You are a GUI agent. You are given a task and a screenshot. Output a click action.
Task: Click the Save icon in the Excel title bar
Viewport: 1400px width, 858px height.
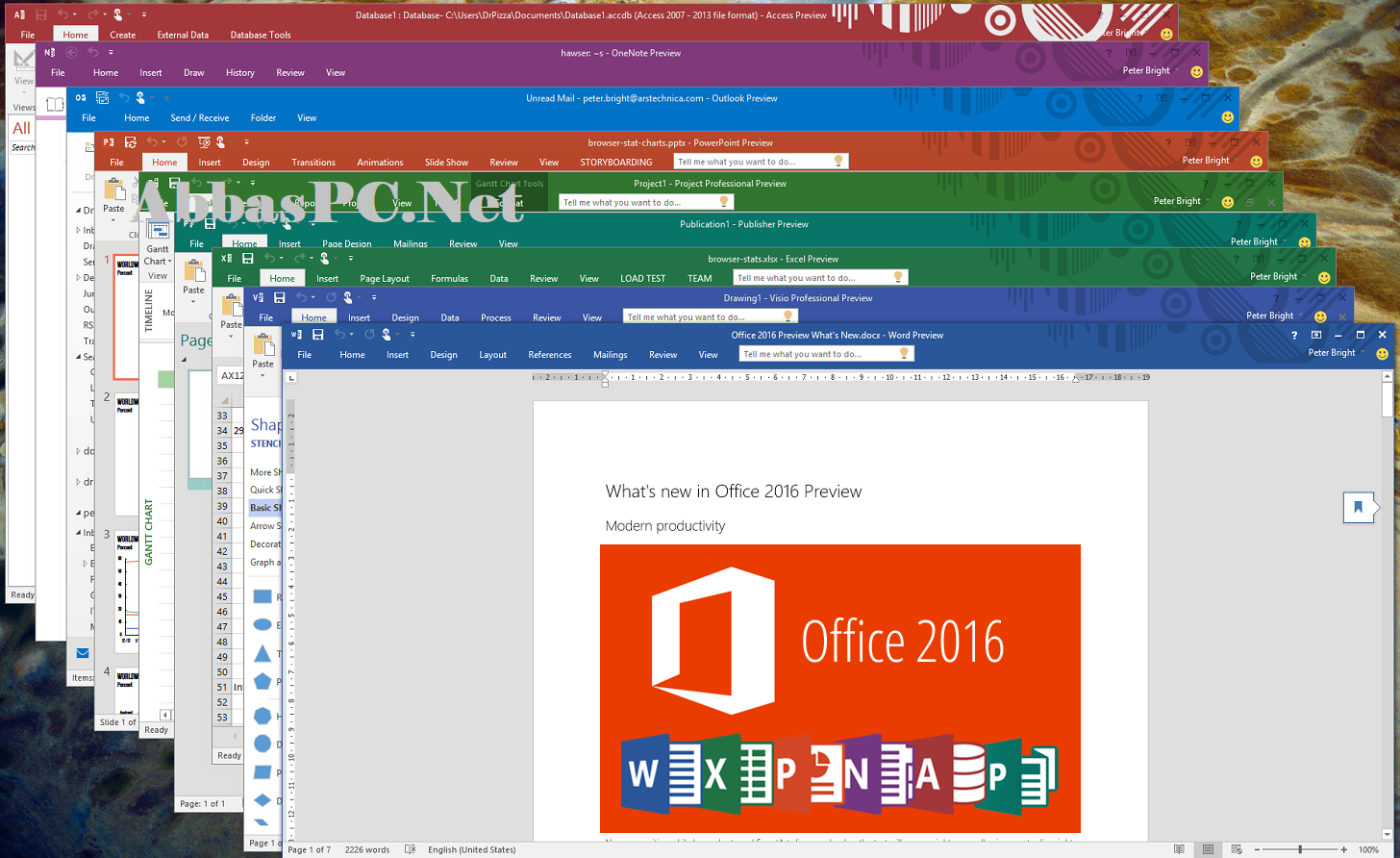(247, 259)
